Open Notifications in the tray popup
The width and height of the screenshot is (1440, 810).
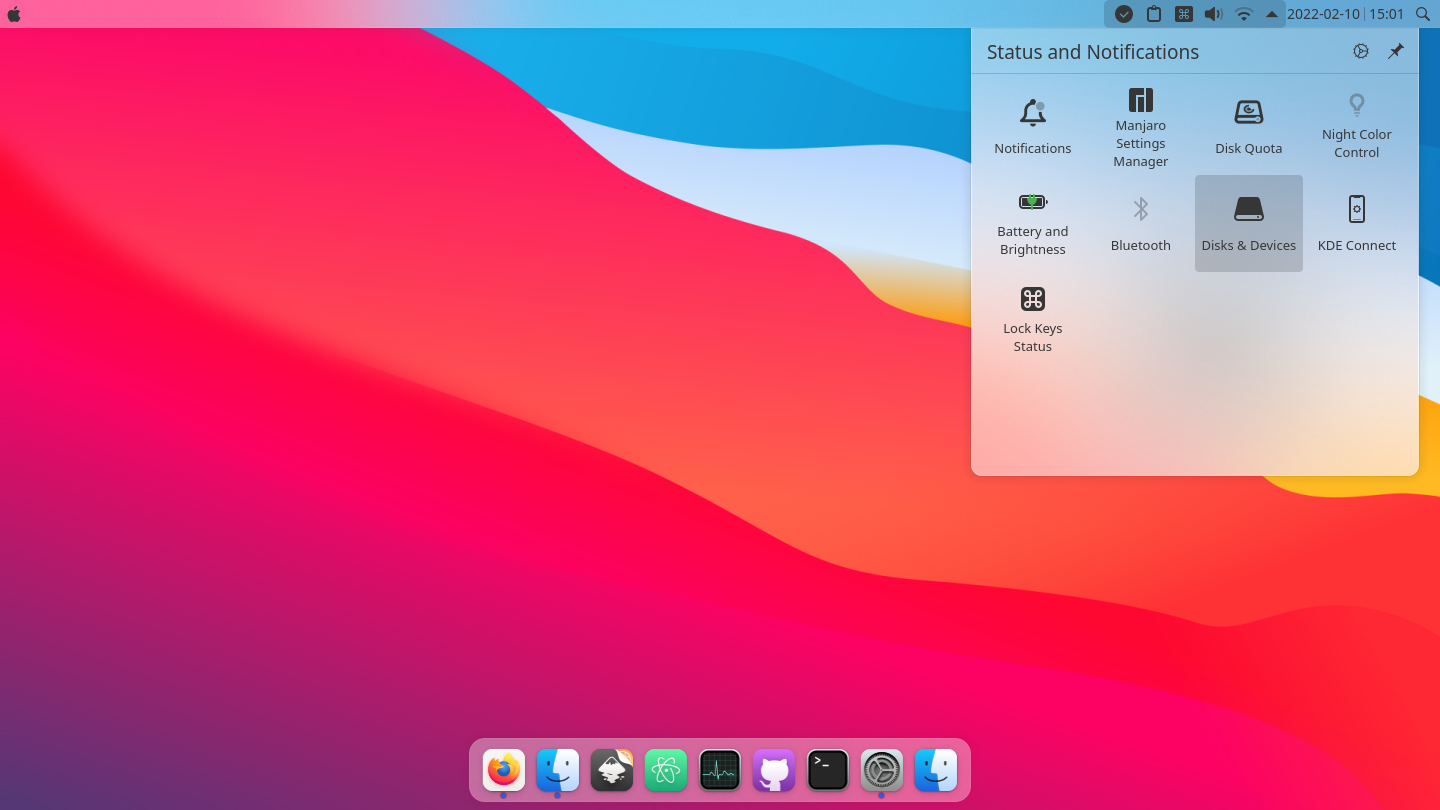[x=1033, y=127]
